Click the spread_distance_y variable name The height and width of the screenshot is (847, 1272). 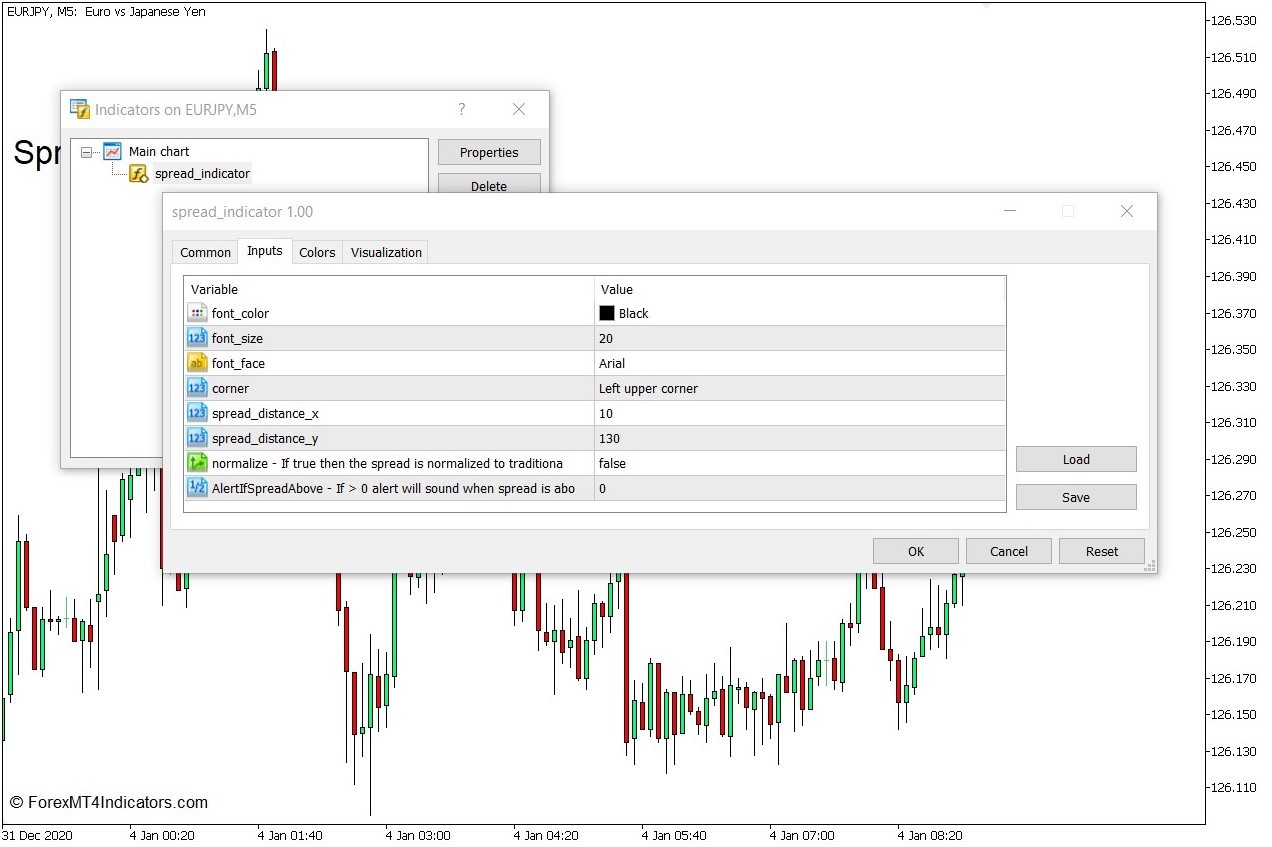pos(265,438)
